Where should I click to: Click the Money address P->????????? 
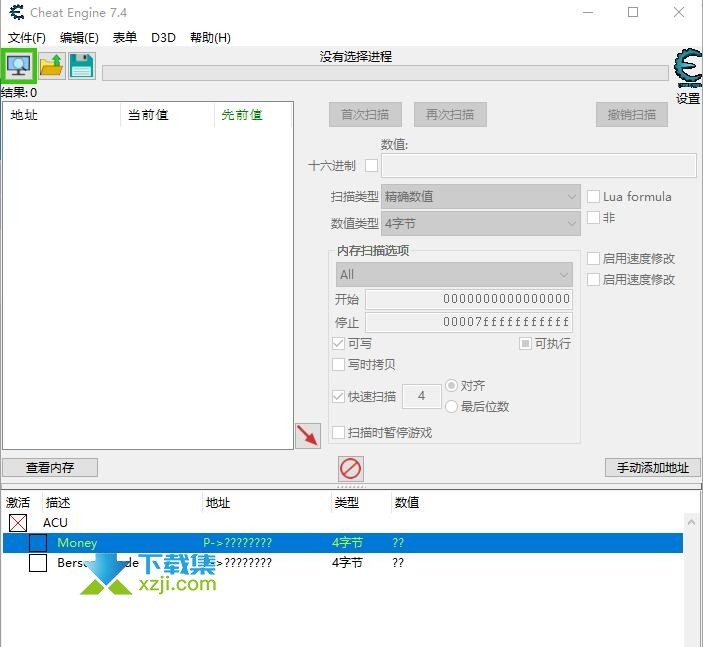[x=237, y=543]
